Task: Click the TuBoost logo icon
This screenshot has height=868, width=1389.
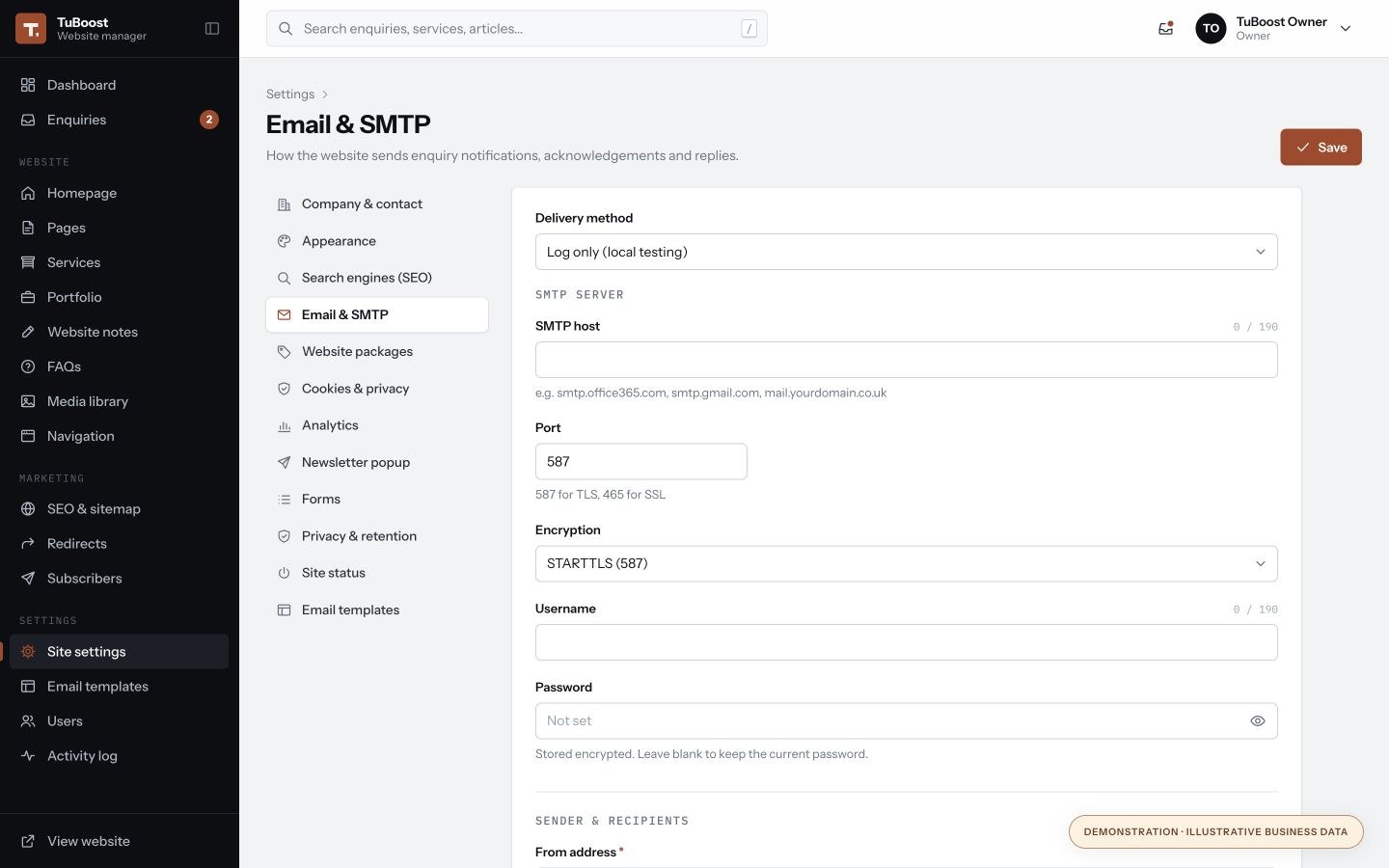Action: [x=31, y=29]
